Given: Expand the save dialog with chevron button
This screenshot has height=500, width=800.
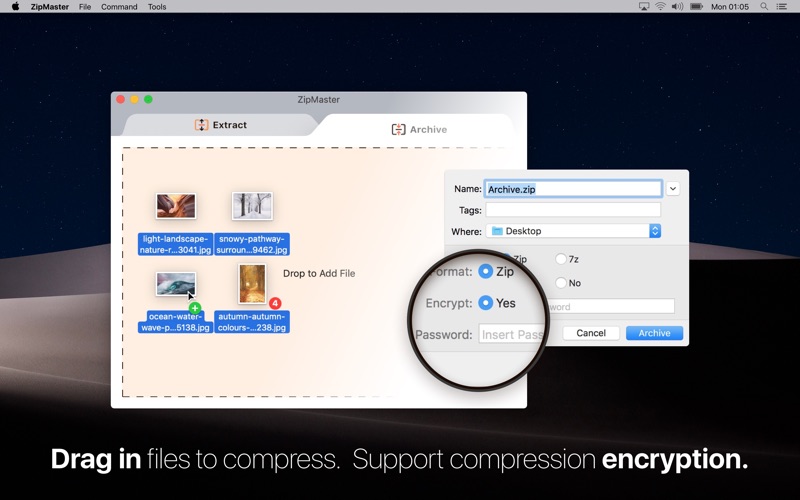Looking at the screenshot, I should tap(672, 189).
